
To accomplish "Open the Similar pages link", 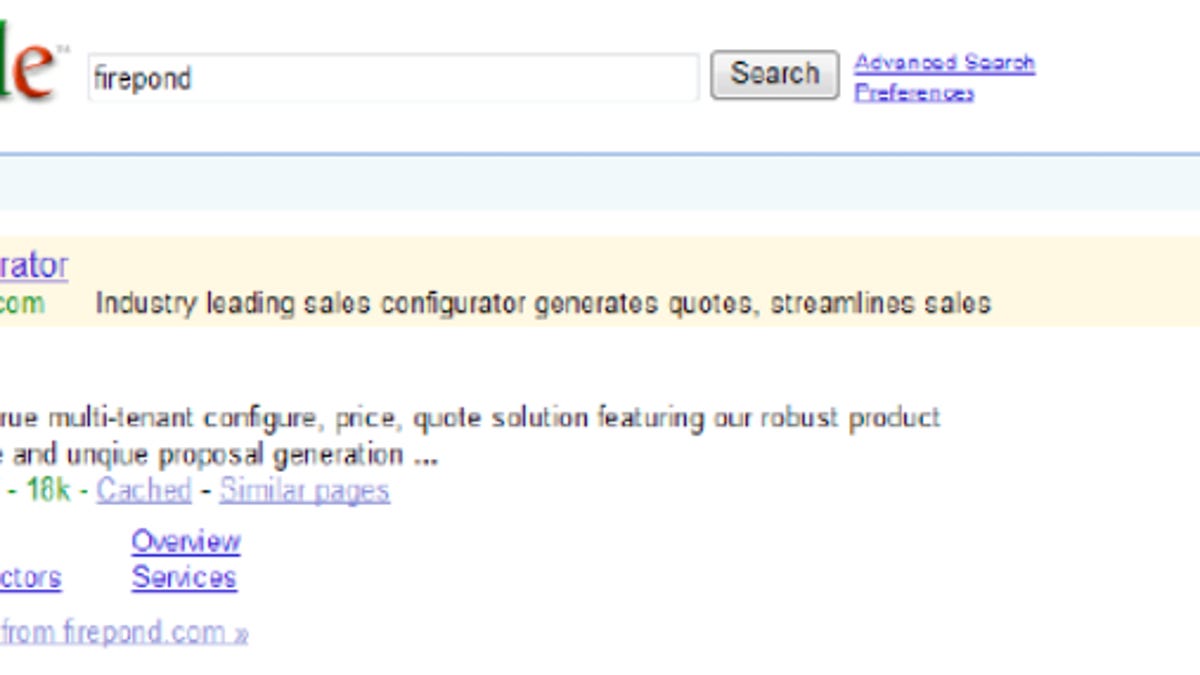I will coord(304,490).
